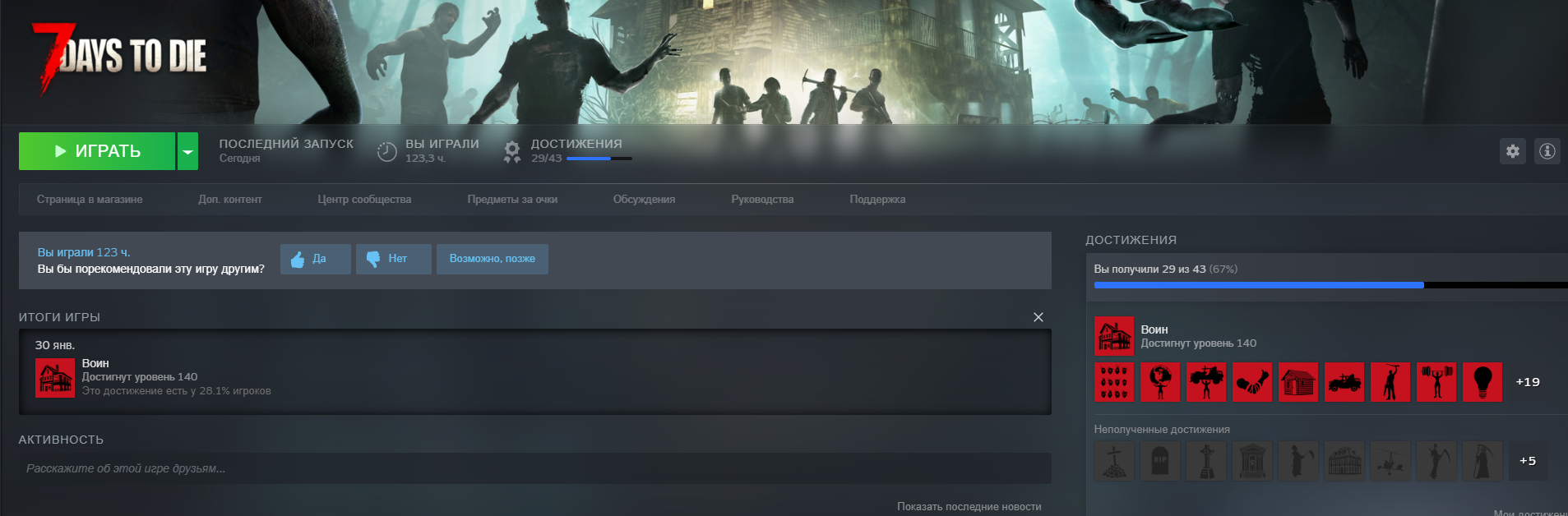Select the locked grave mound cross achievement
Viewport: 1568px width, 516px height.
1114,461
